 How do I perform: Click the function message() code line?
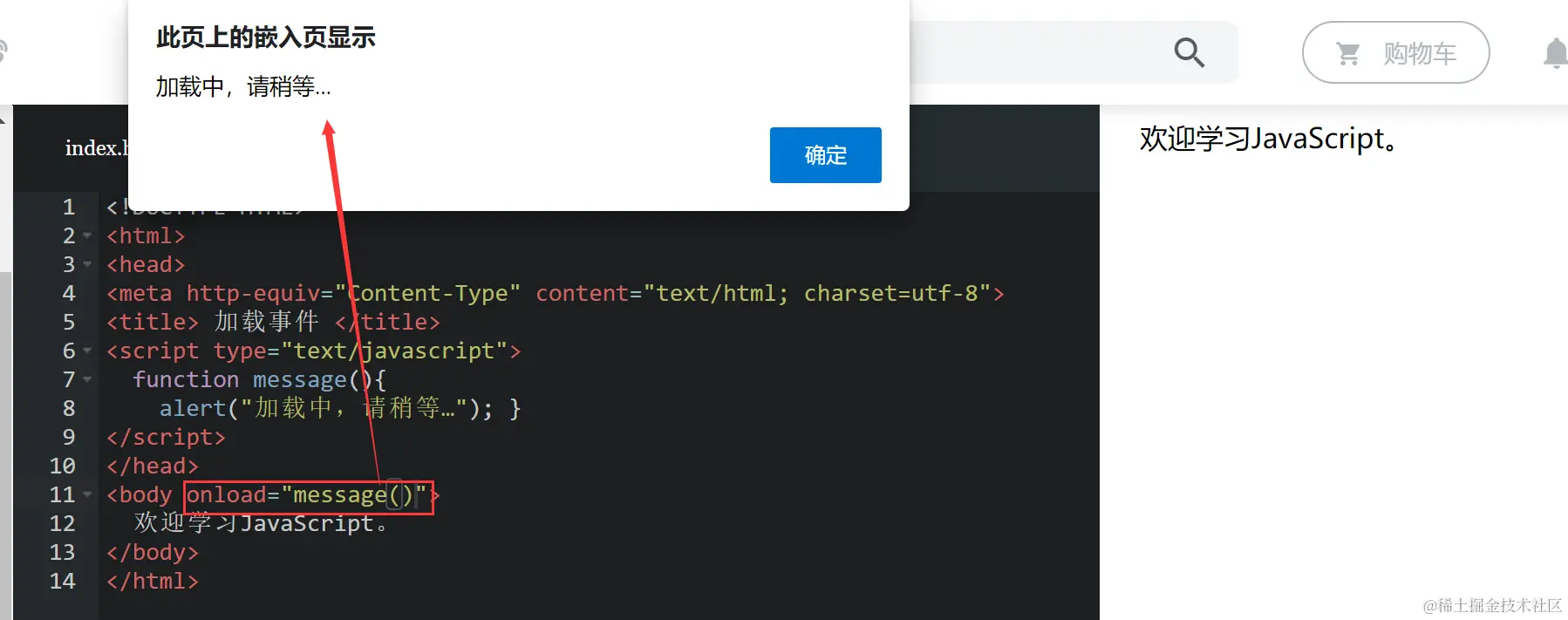click(259, 379)
